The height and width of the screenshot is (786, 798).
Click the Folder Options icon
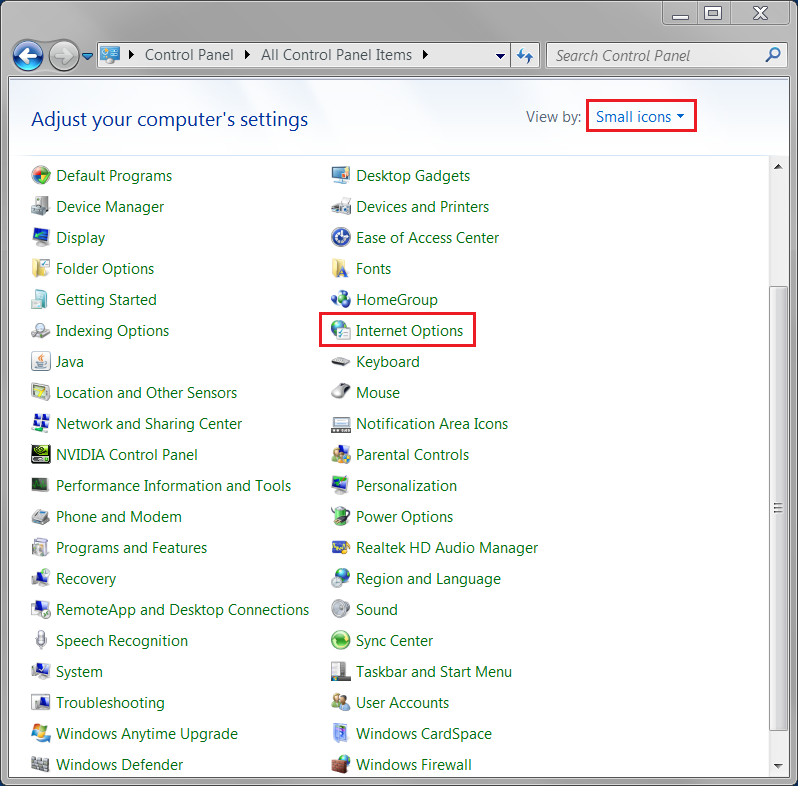tap(41, 269)
